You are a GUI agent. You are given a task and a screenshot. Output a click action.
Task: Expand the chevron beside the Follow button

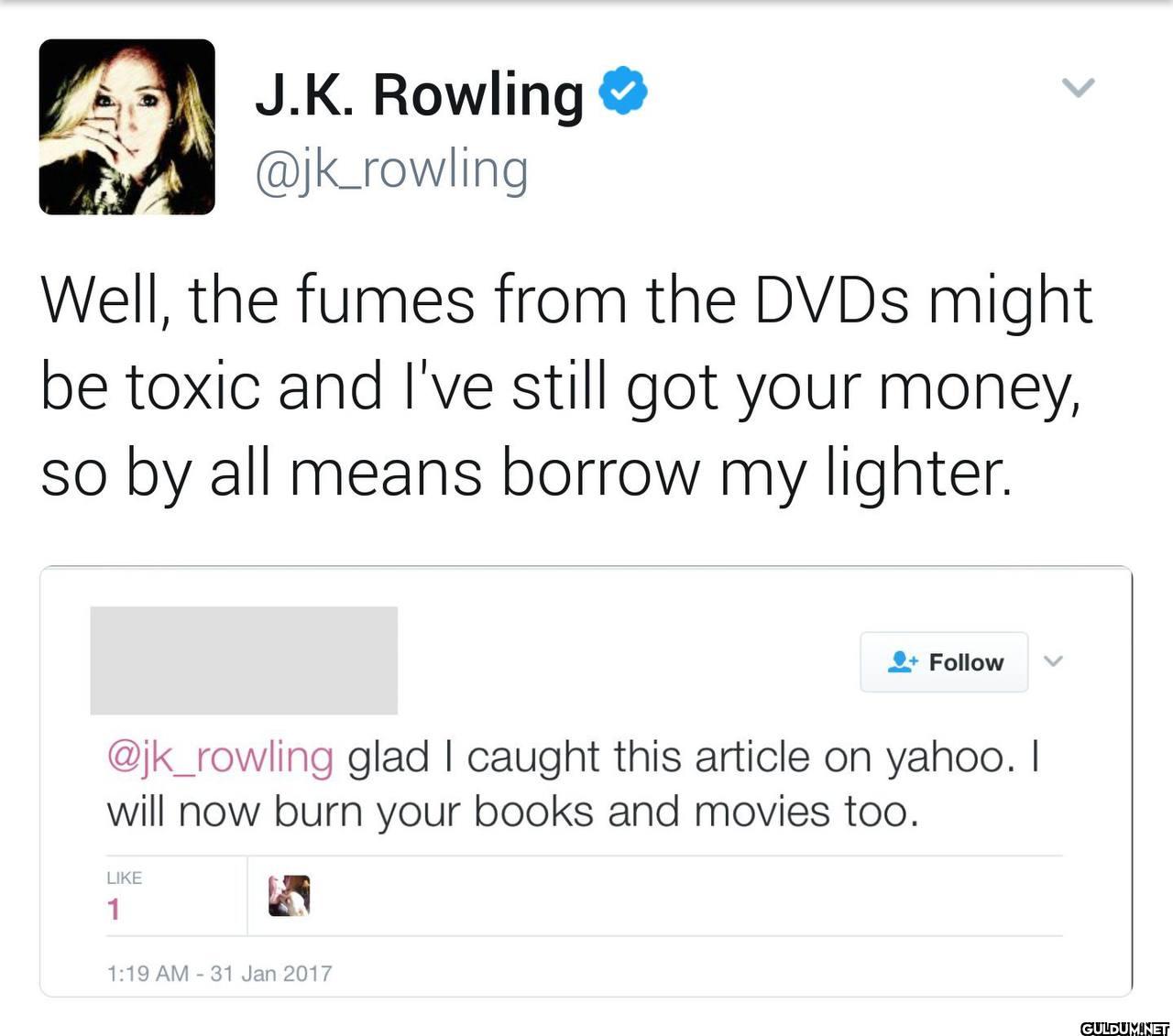[1054, 660]
